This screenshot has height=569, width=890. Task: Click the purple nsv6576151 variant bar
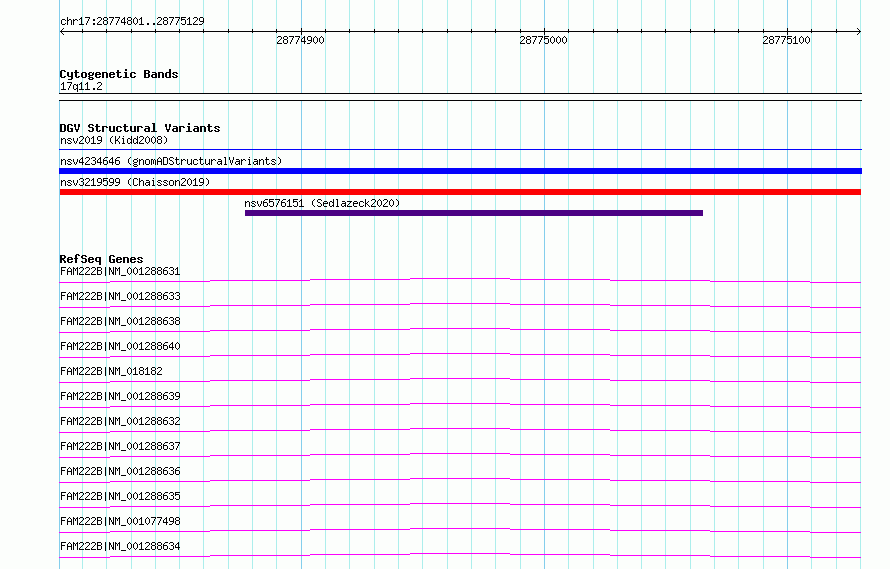474,213
